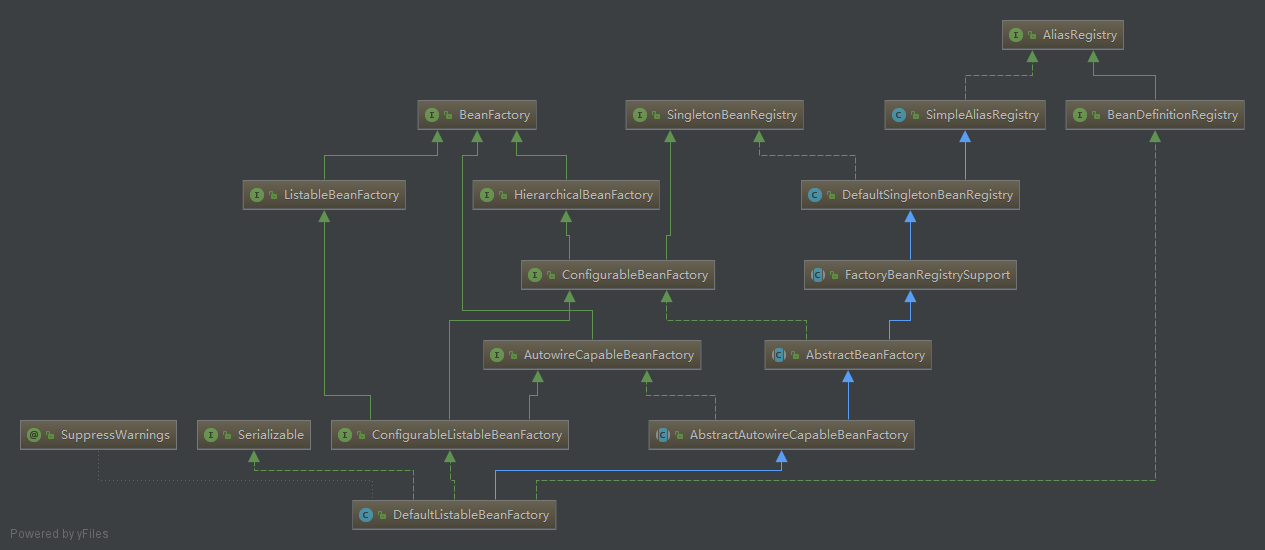Select the BeanDefinitionRegistry node label
The image size is (1265, 550).
[1172, 115]
